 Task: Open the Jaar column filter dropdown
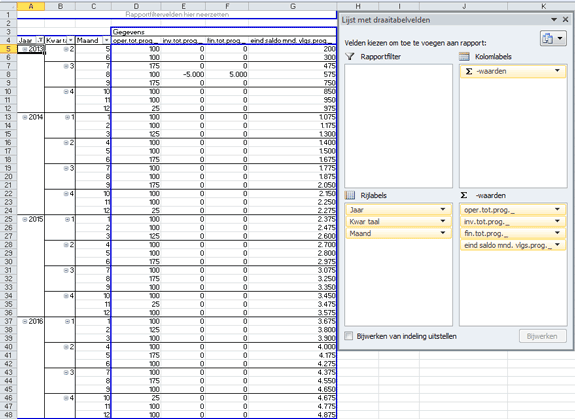pos(40,40)
